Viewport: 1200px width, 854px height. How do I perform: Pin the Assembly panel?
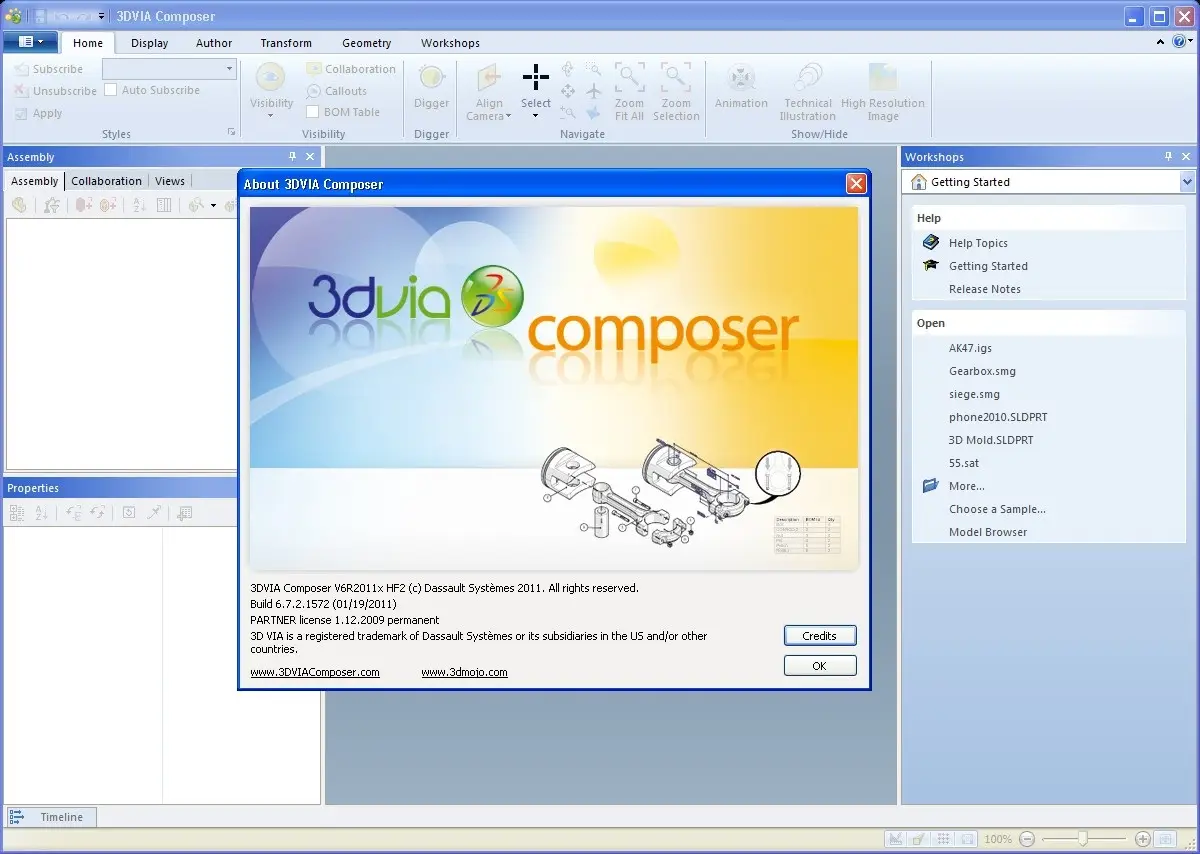click(x=292, y=157)
